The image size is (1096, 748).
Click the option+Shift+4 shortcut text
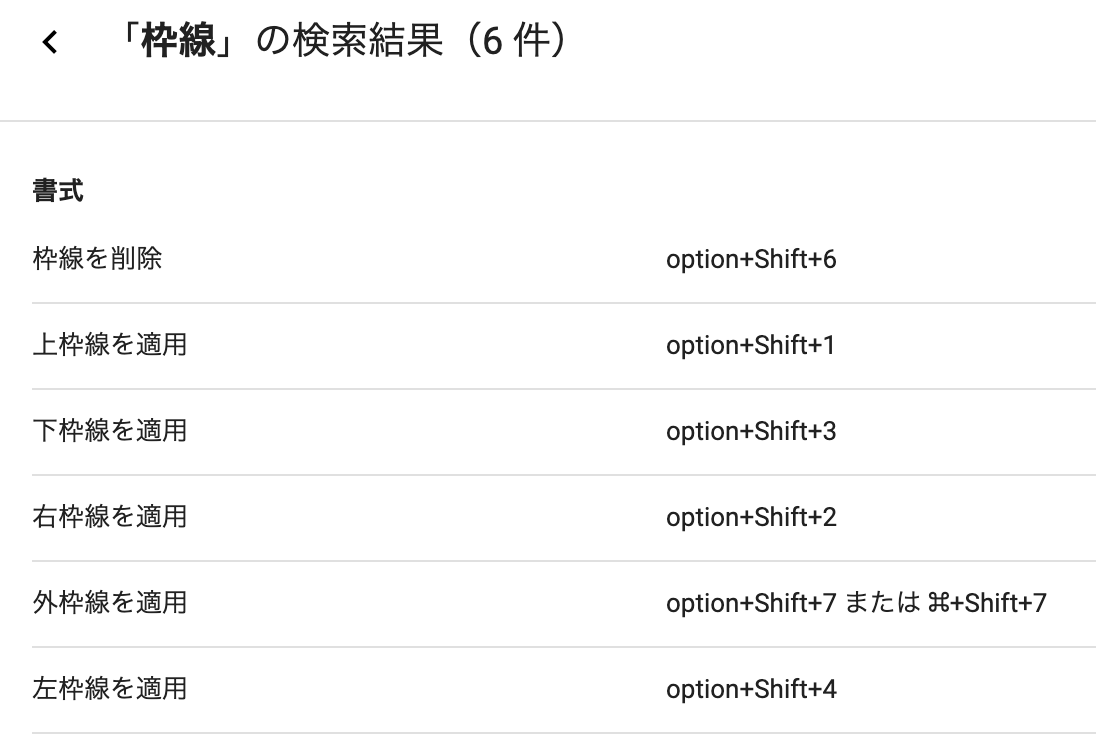(751, 689)
